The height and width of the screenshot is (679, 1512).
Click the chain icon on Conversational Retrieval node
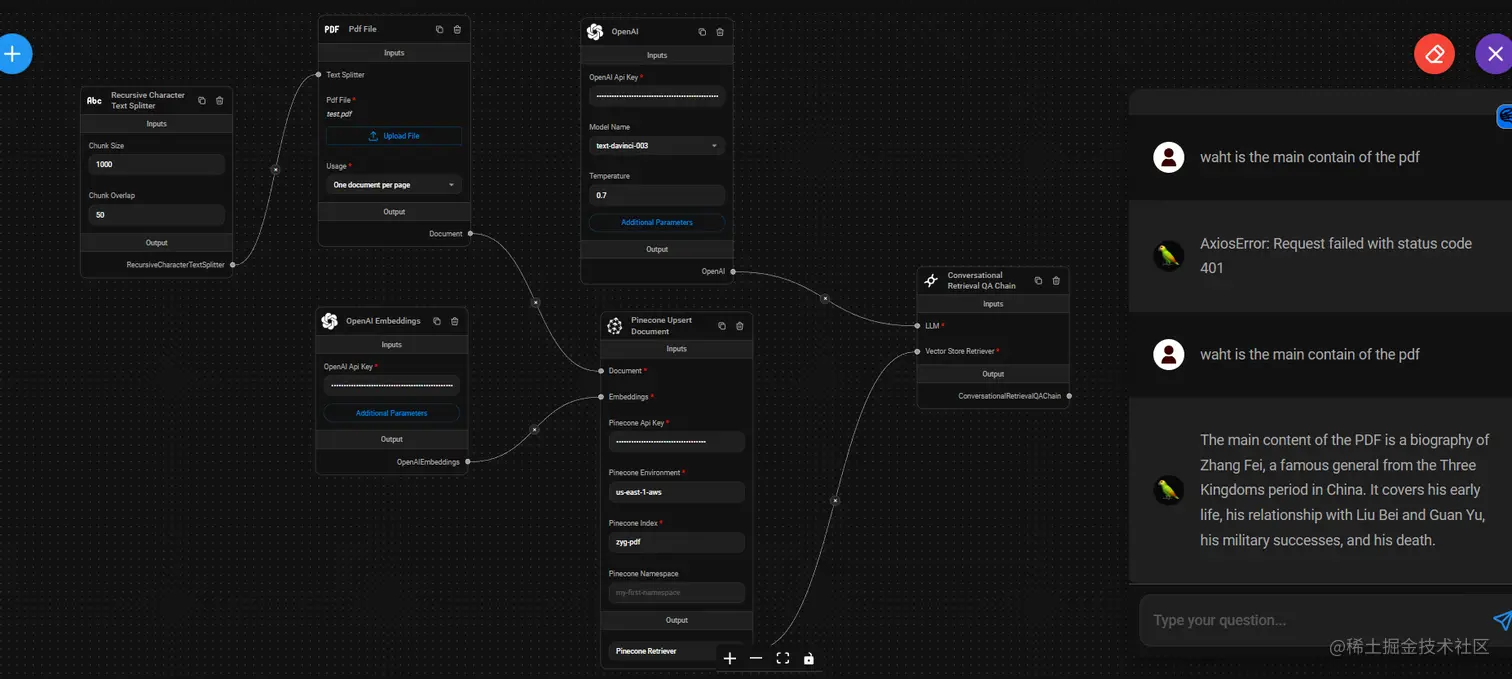click(x=931, y=281)
